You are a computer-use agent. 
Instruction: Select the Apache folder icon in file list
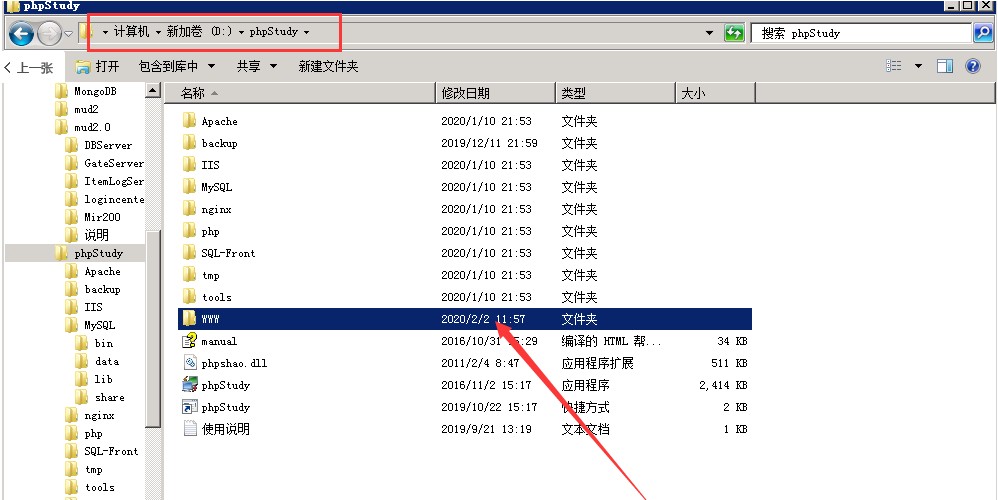pos(189,121)
